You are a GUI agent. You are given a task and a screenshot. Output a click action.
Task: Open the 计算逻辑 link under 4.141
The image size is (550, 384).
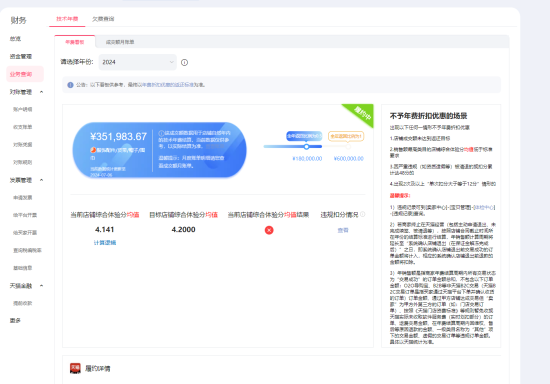click(x=105, y=243)
